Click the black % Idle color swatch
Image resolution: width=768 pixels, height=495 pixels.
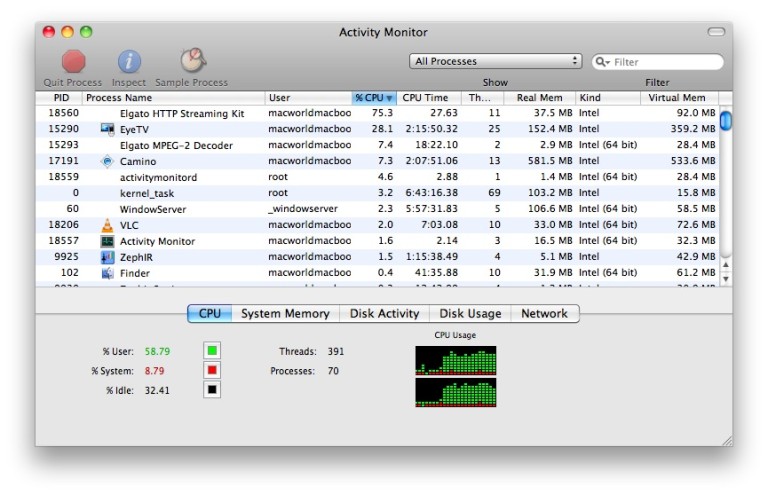[212, 390]
